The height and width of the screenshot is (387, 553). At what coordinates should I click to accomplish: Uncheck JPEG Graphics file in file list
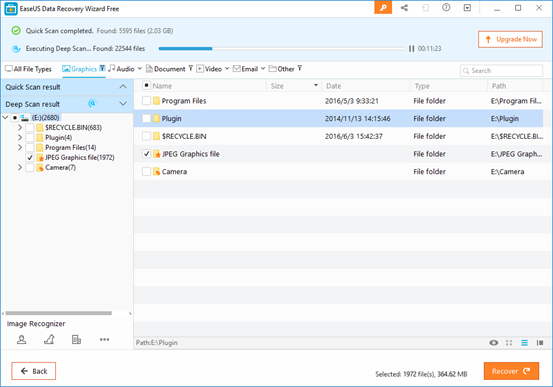coord(146,154)
